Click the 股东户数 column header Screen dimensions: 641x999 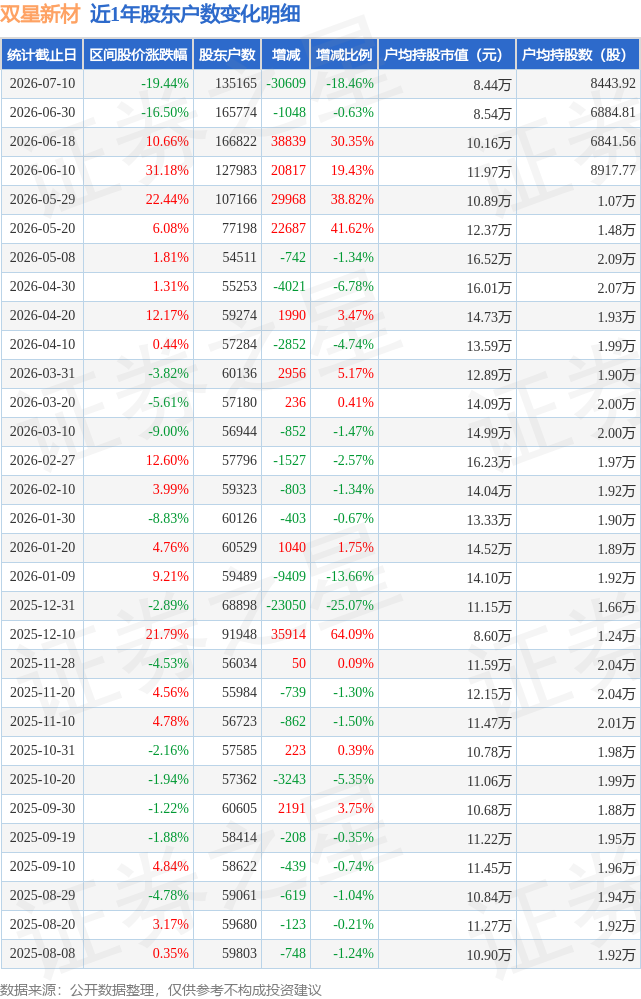[x=227, y=55]
